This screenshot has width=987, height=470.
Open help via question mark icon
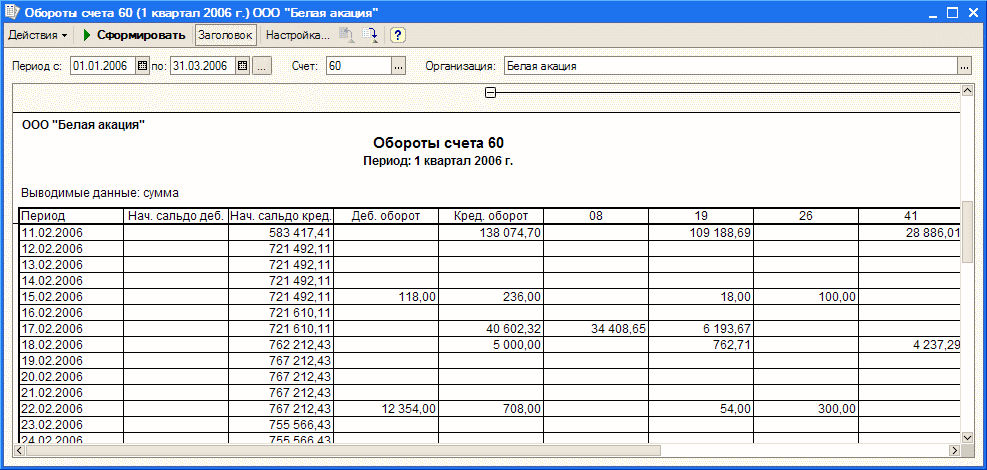[397, 35]
